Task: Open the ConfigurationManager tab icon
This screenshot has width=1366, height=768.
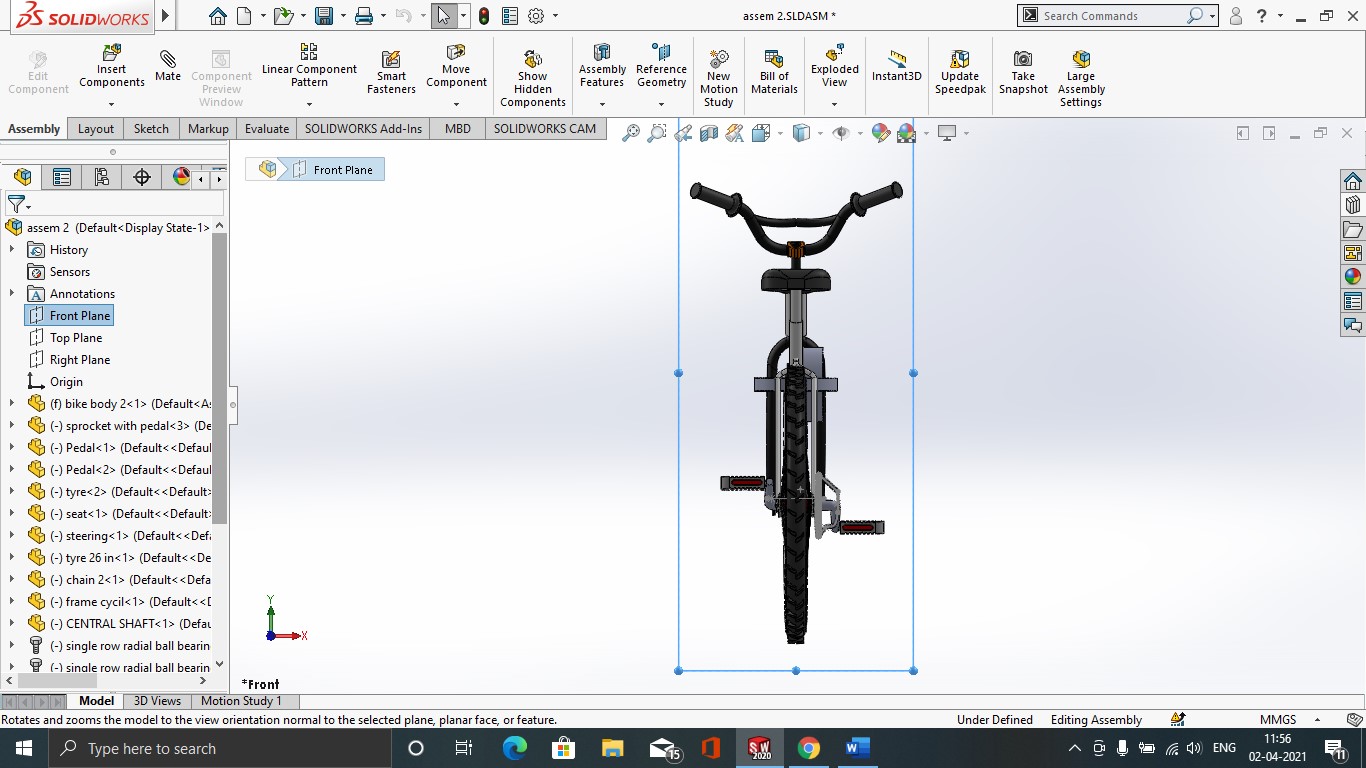Action: click(102, 177)
